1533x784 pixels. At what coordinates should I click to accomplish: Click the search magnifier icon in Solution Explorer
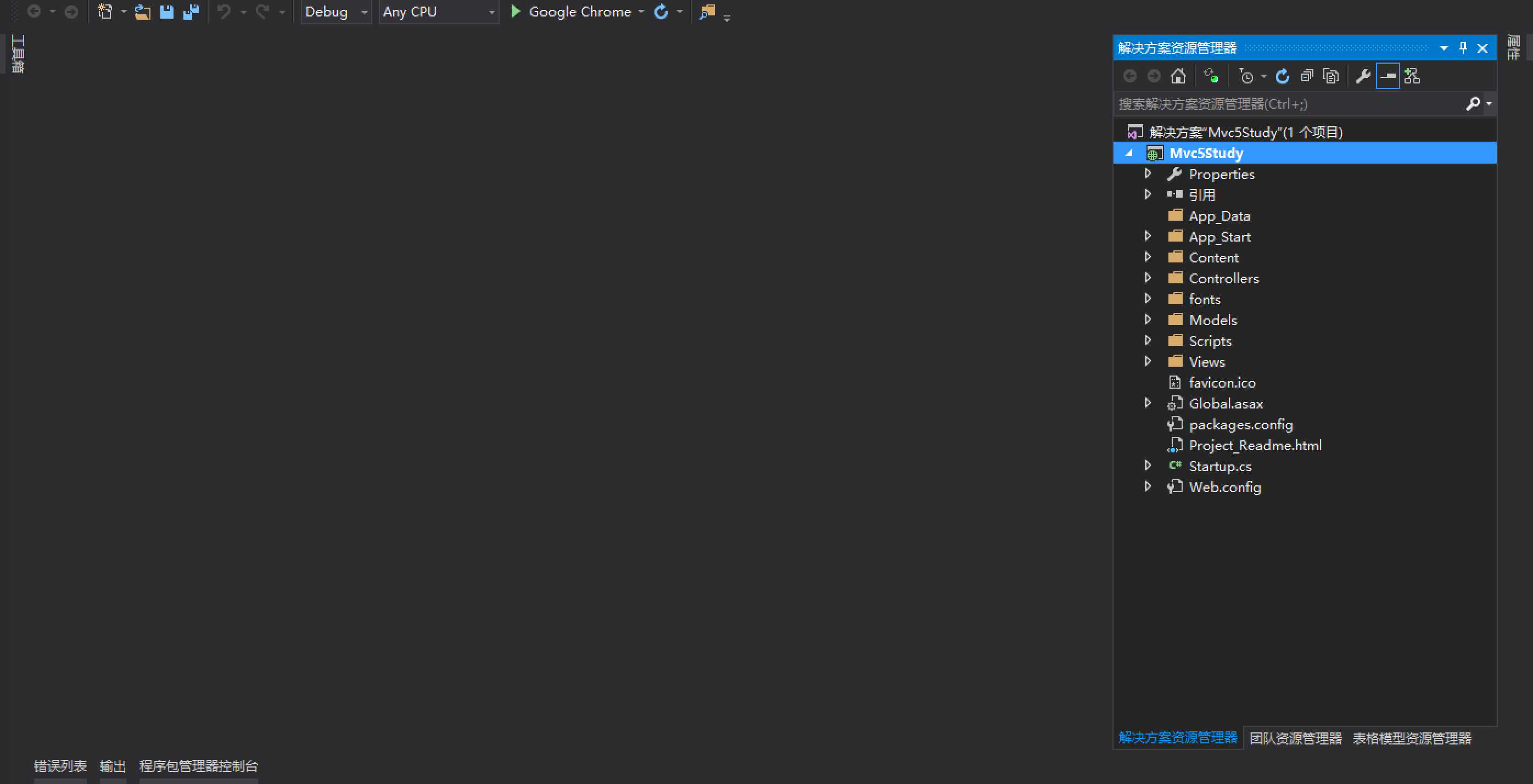(x=1473, y=104)
